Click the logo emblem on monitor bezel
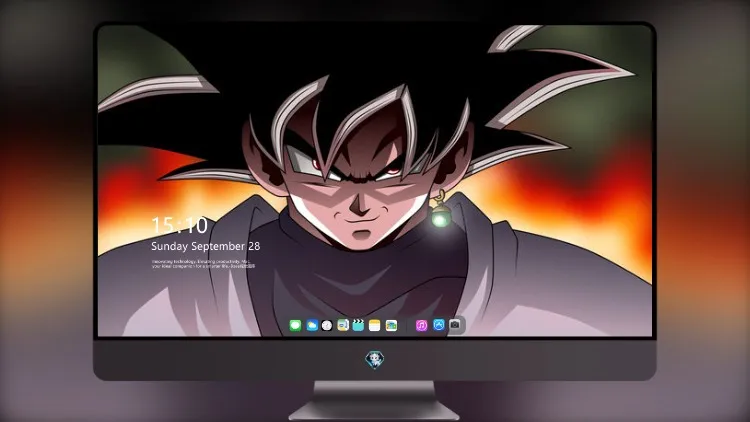Viewport: 750px width, 422px height. pyautogui.click(x=375, y=359)
